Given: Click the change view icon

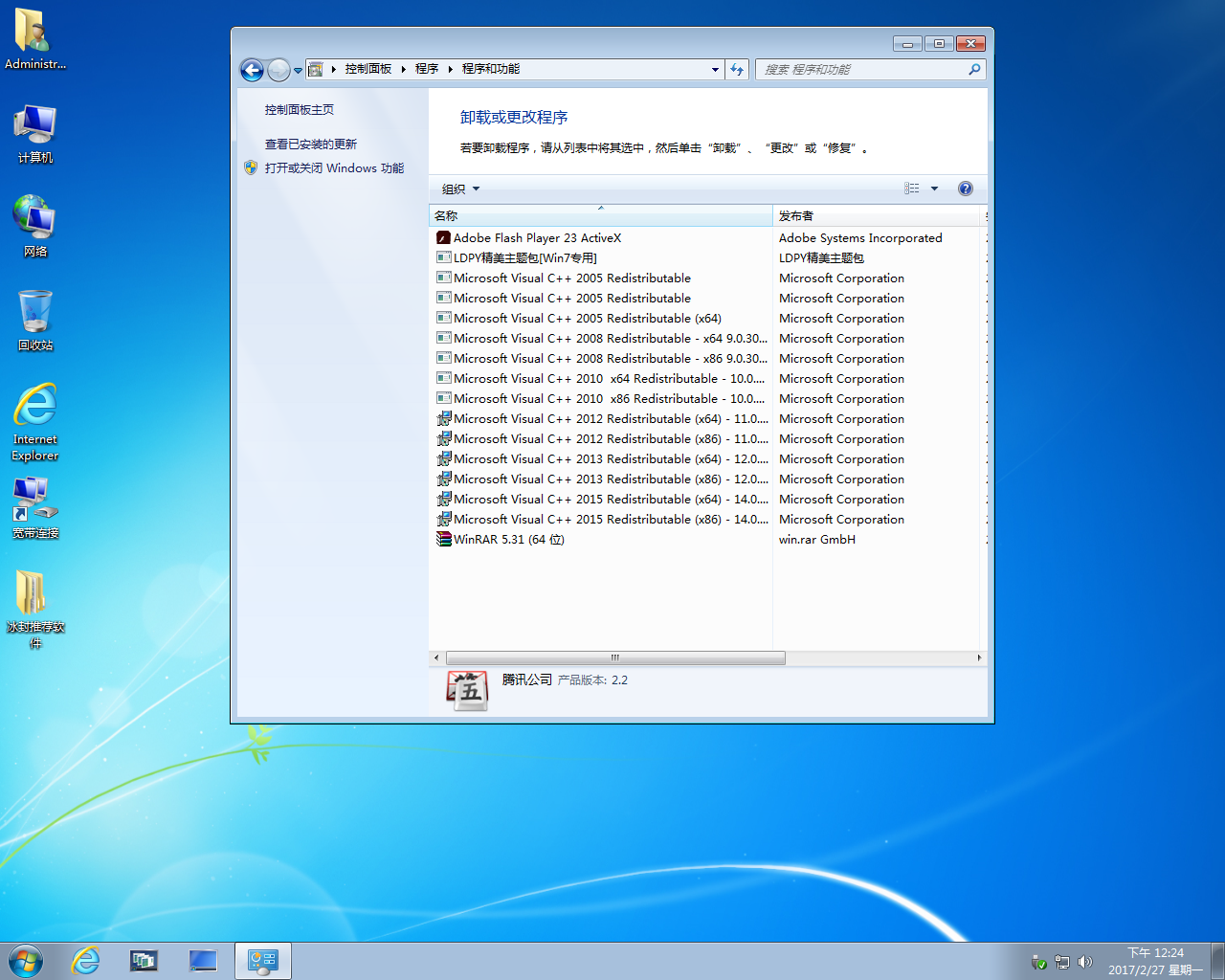Looking at the screenshot, I should click(x=911, y=189).
